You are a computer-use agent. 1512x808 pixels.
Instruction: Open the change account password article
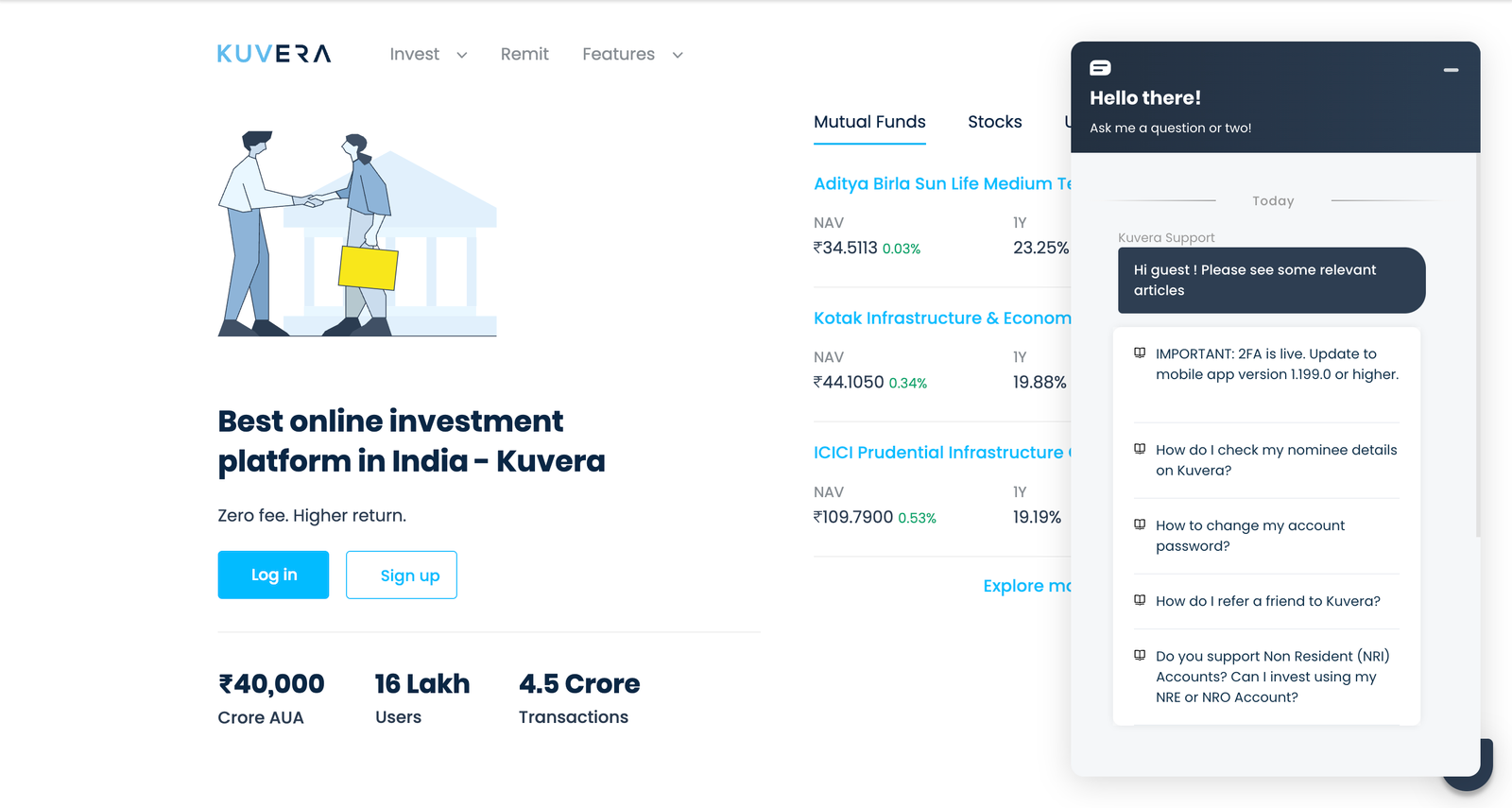(x=1249, y=536)
